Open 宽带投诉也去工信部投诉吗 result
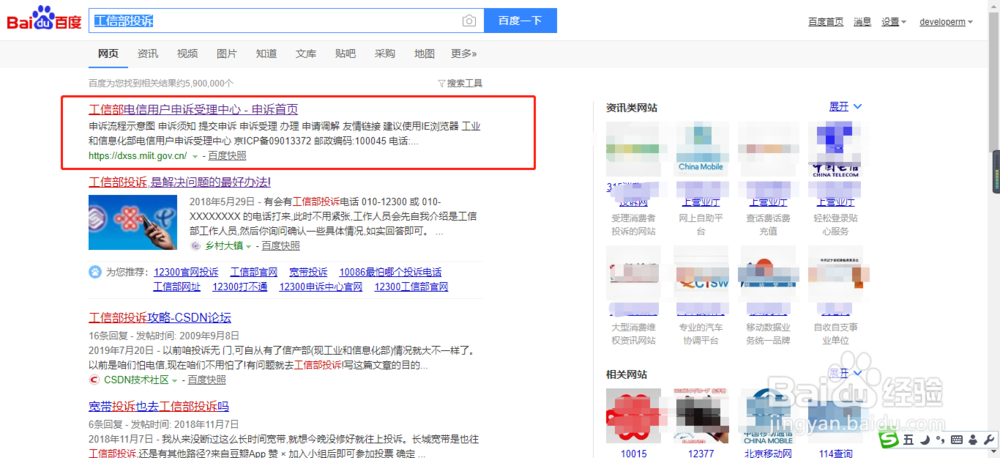Viewport: 1000px width, 458px height. pos(158,406)
